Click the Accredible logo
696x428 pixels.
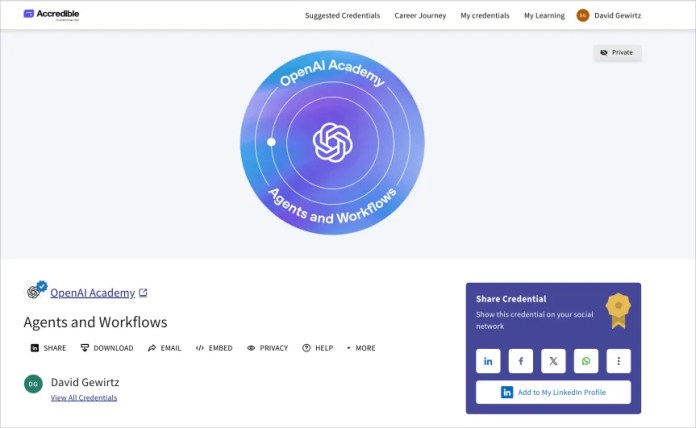[51, 15]
